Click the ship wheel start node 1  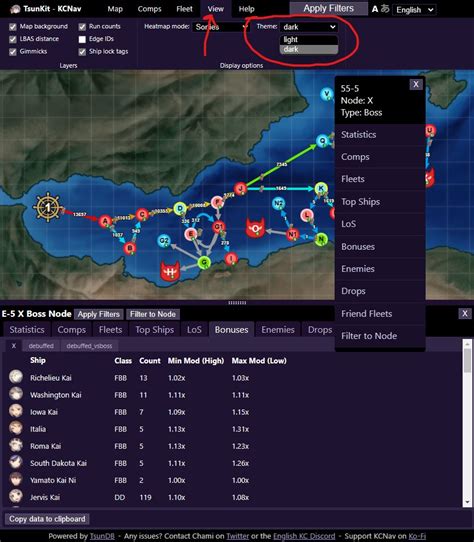click(48, 207)
